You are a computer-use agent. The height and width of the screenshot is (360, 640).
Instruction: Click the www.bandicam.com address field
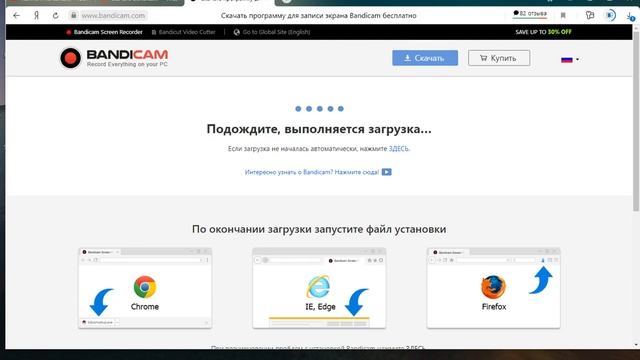tap(113, 16)
